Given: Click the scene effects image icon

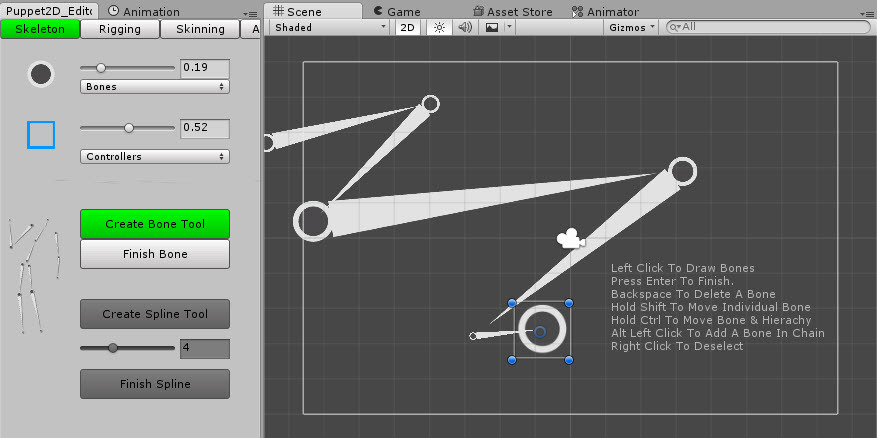Looking at the screenshot, I should coord(492,27).
